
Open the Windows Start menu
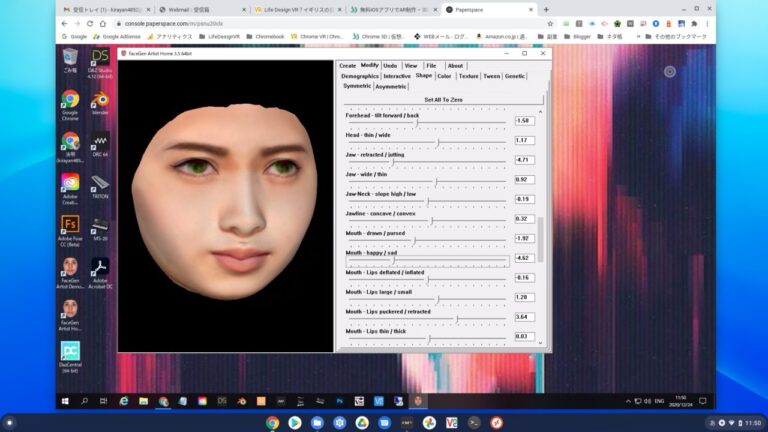coord(65,401)
